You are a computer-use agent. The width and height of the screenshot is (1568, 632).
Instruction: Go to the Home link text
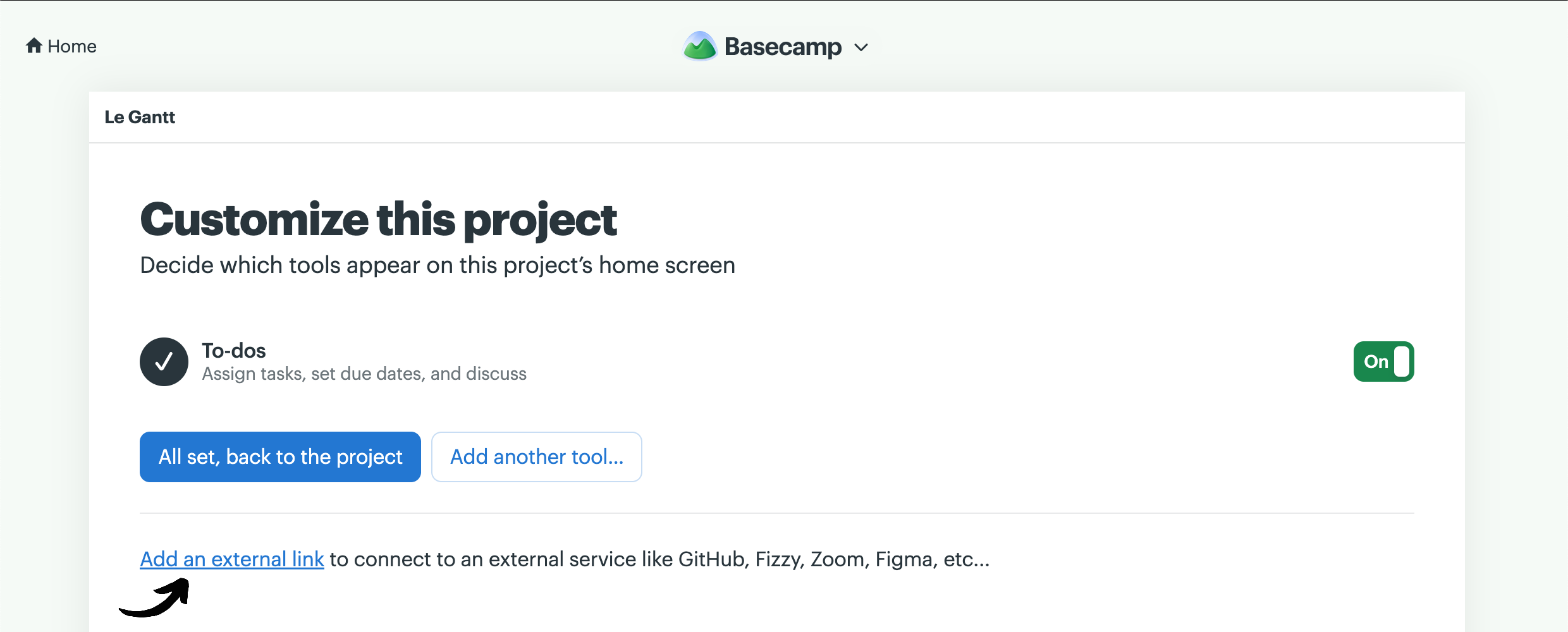point(72,46)
